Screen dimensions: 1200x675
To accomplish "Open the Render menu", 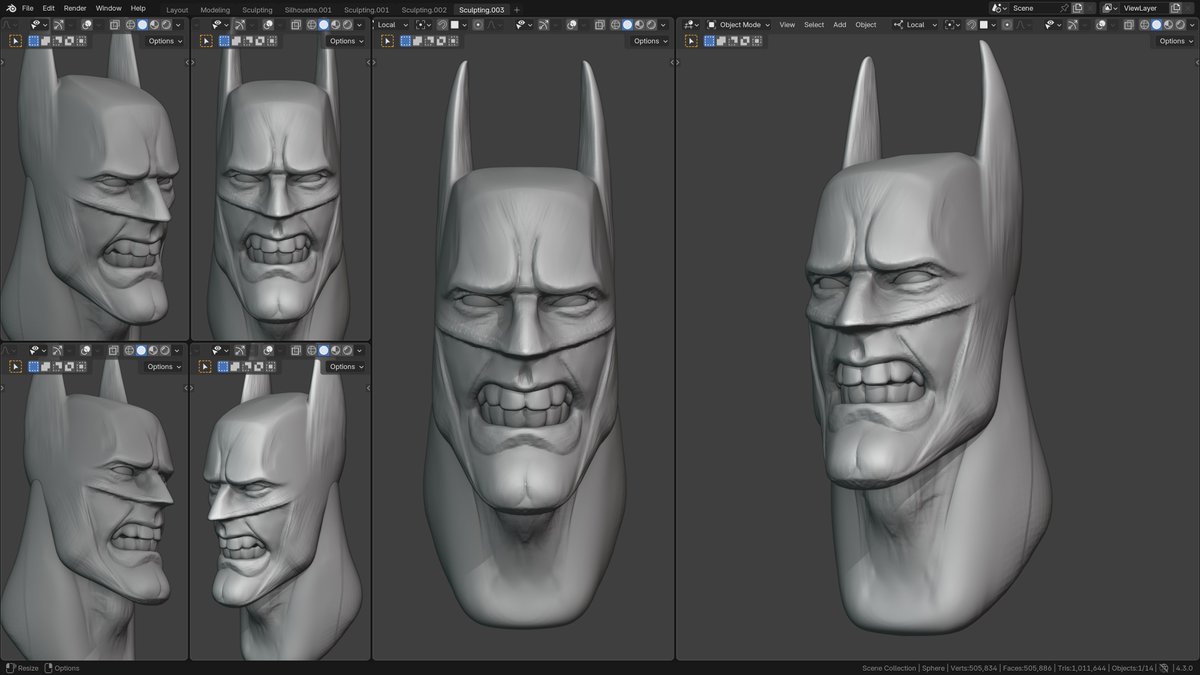I will pyautogui.click(x=75, y=8).
